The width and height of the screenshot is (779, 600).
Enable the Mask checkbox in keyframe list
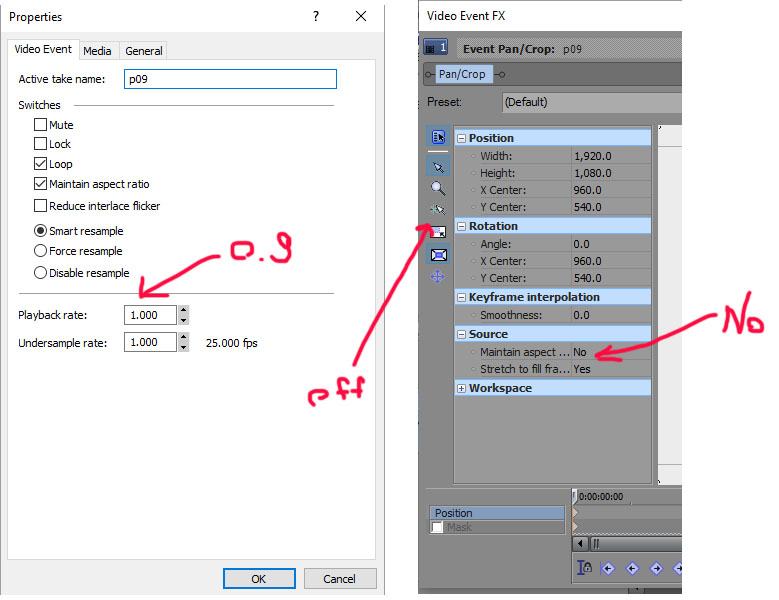437,527
